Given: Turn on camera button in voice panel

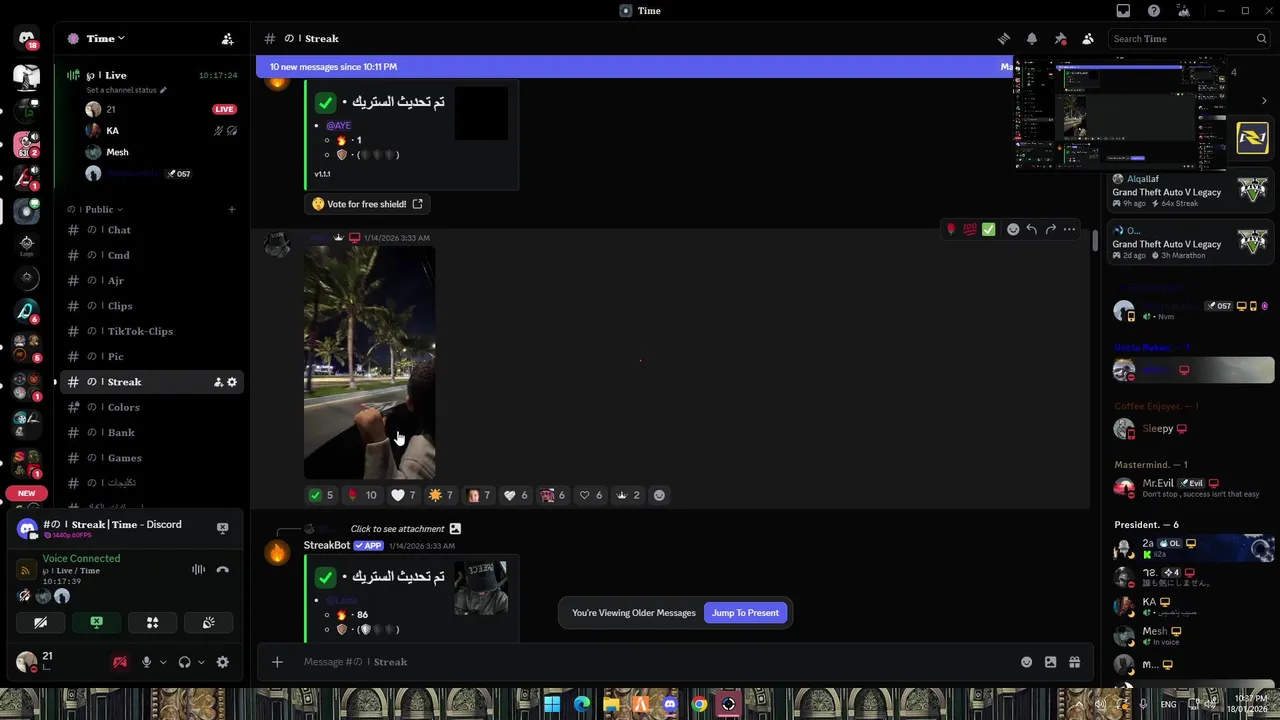Looking at the screenshot, I should click(41, 622).
